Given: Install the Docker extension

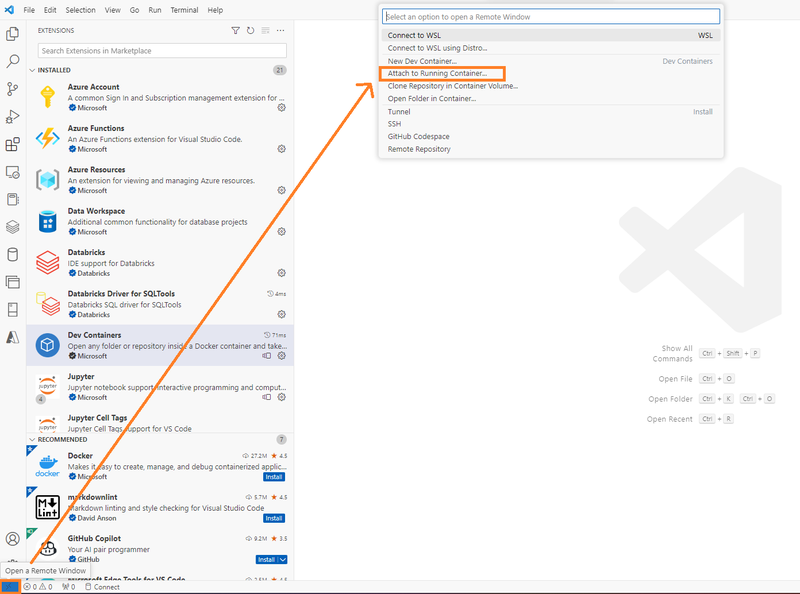Looking at the screenshot, I should [x=274, y=477].
